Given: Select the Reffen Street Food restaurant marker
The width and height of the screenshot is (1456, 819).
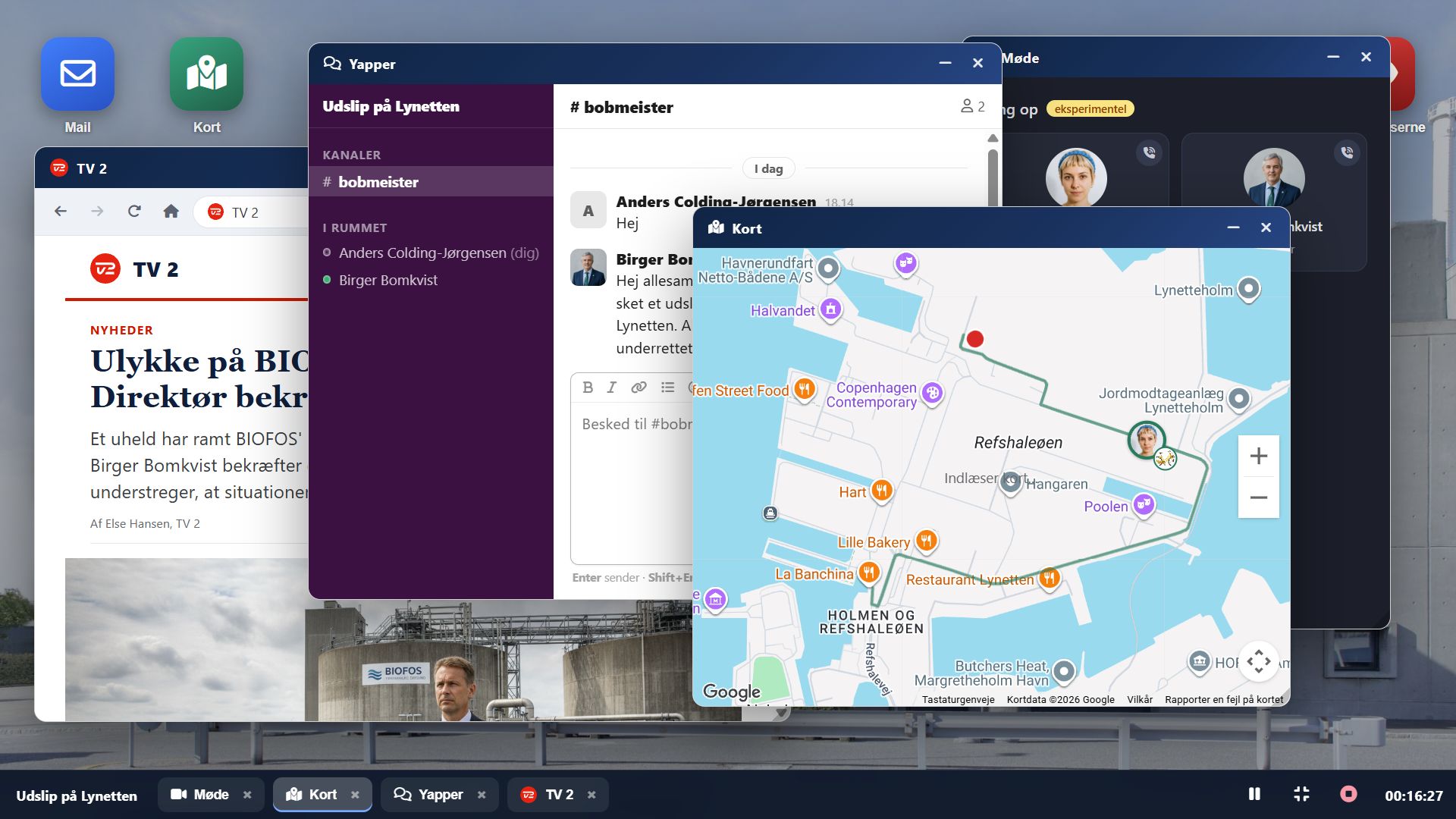Looking at the screenshot, I should click(804, 390).
